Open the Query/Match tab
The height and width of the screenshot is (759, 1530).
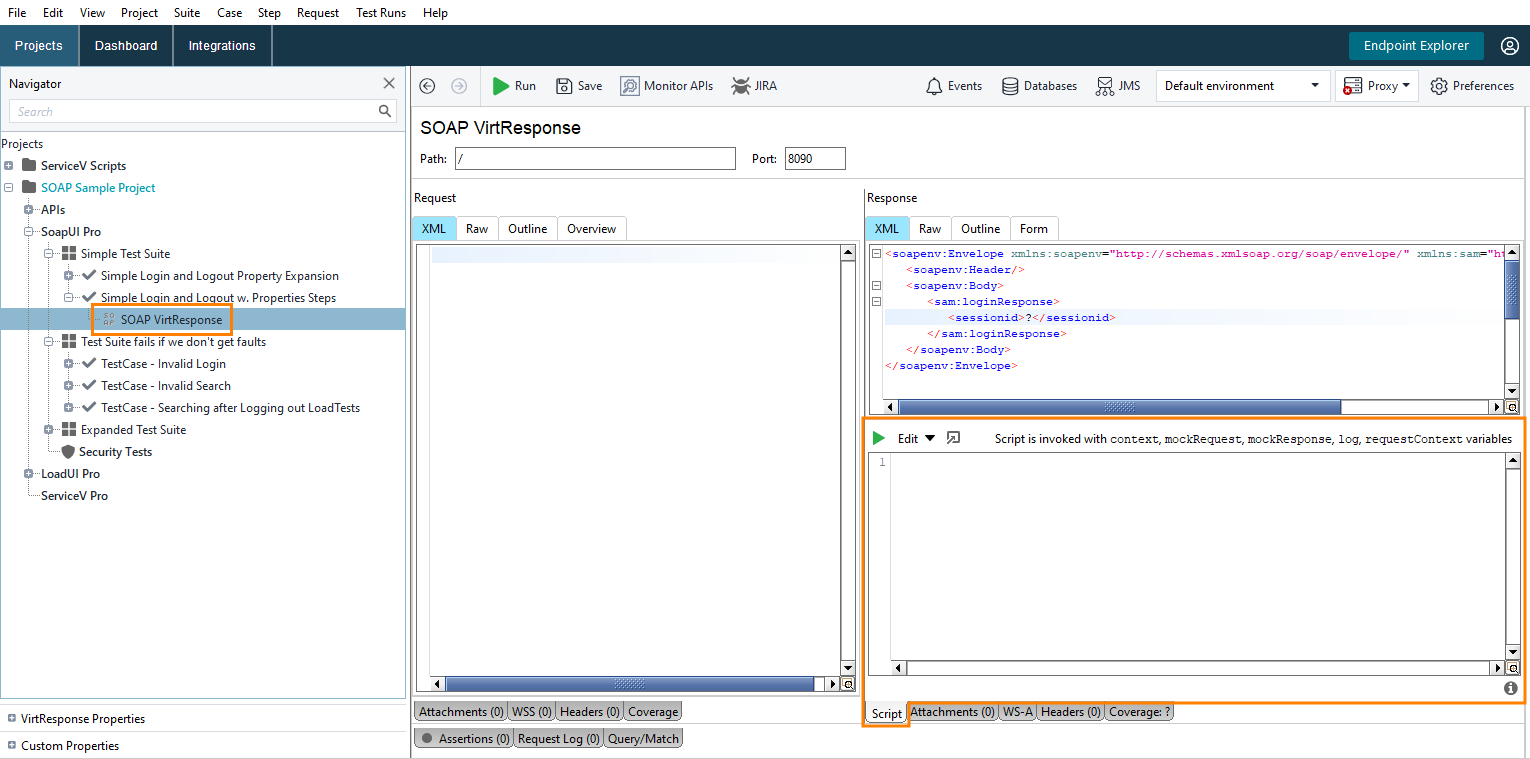click(643, 739)
